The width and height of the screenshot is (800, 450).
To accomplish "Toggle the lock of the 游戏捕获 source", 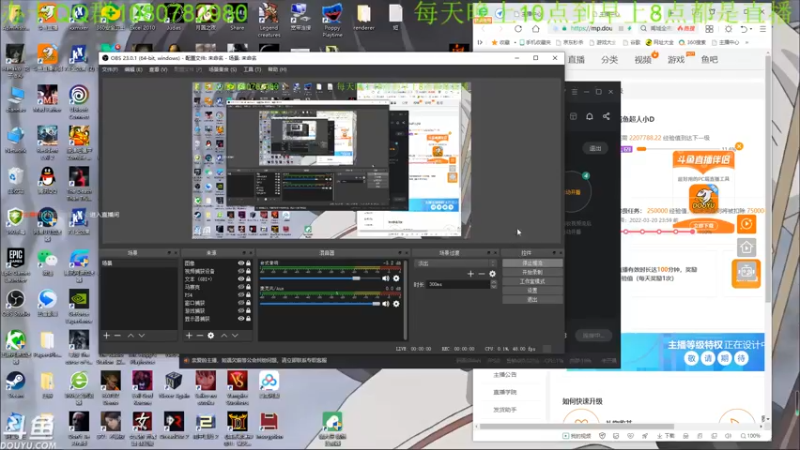I will 248,311.
